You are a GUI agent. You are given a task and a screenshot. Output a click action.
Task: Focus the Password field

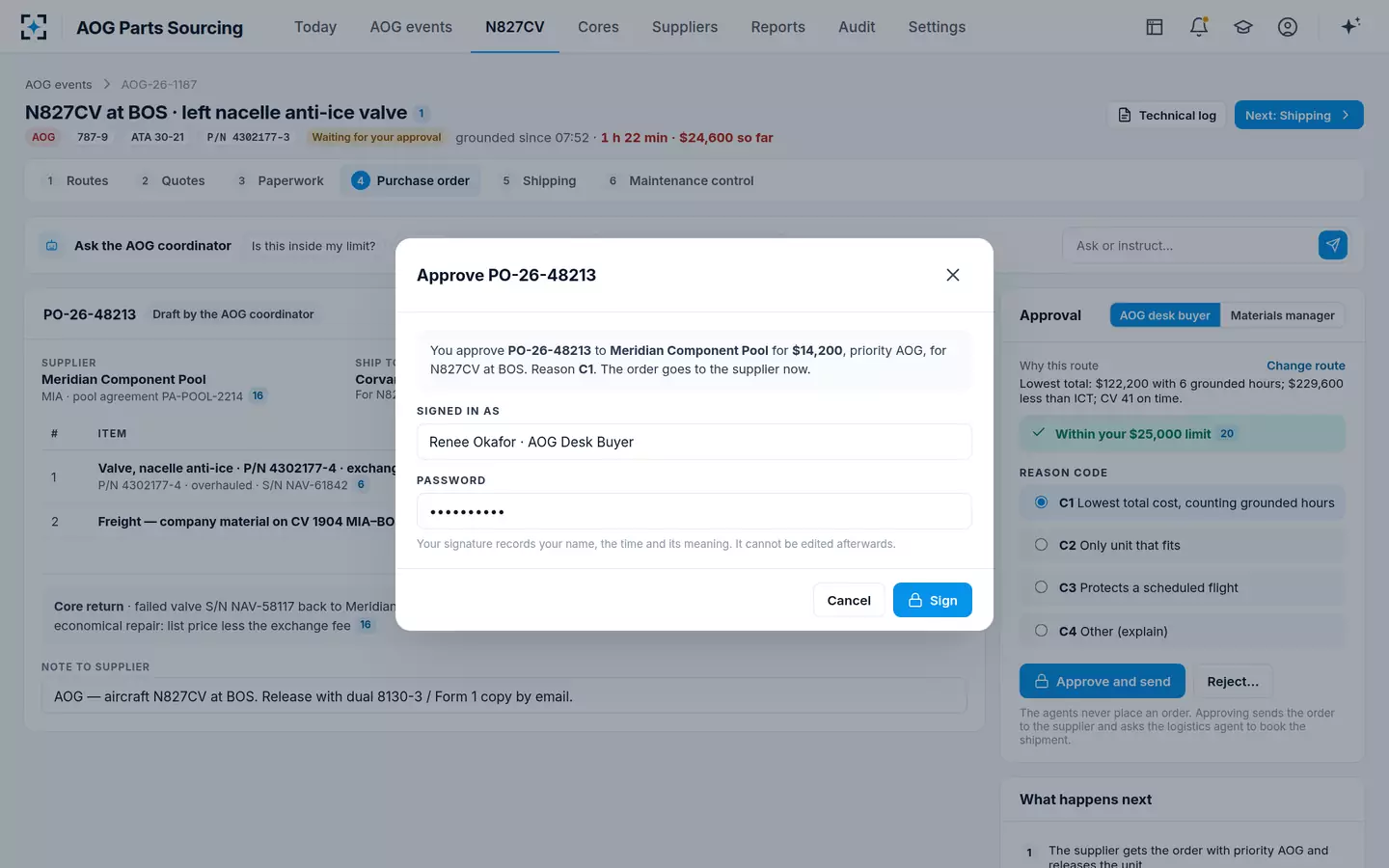(x=694, y=511)
